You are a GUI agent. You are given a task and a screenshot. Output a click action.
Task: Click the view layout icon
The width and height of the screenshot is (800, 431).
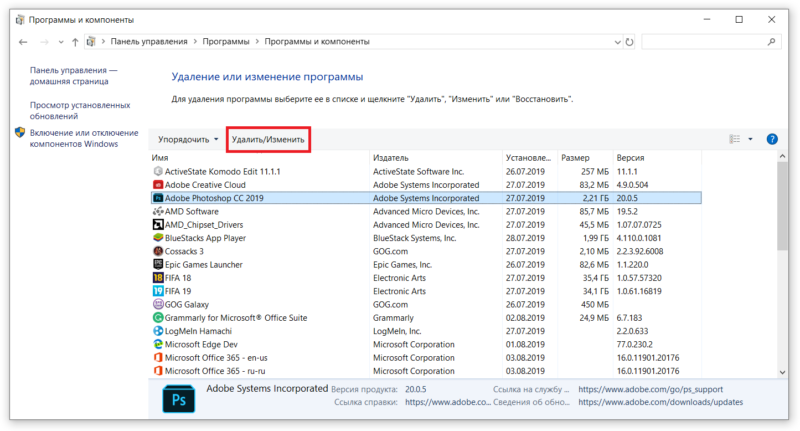pyautogui.click(x=735, y=139)
